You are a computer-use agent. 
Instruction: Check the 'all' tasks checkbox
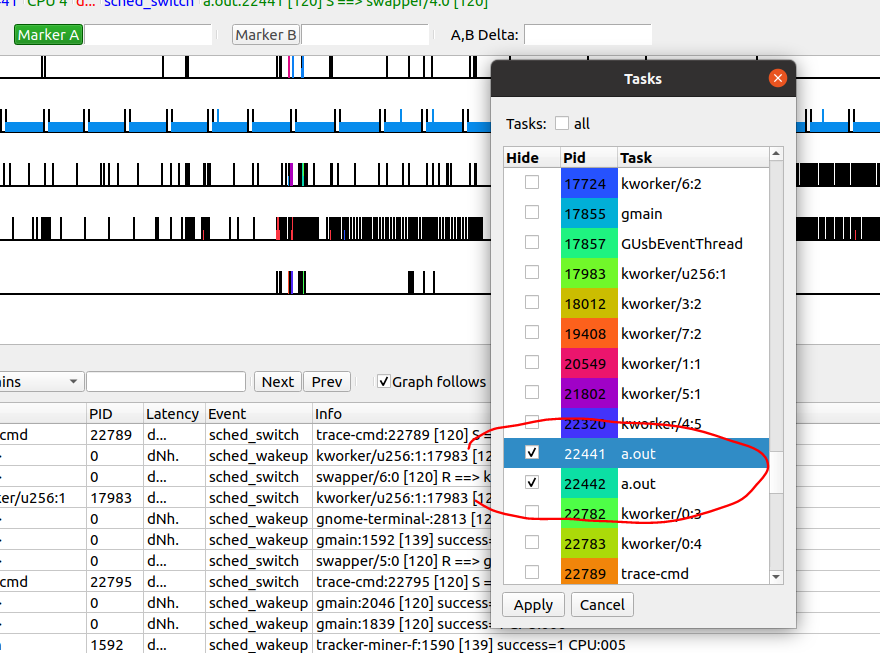click(x=562, y=123)
